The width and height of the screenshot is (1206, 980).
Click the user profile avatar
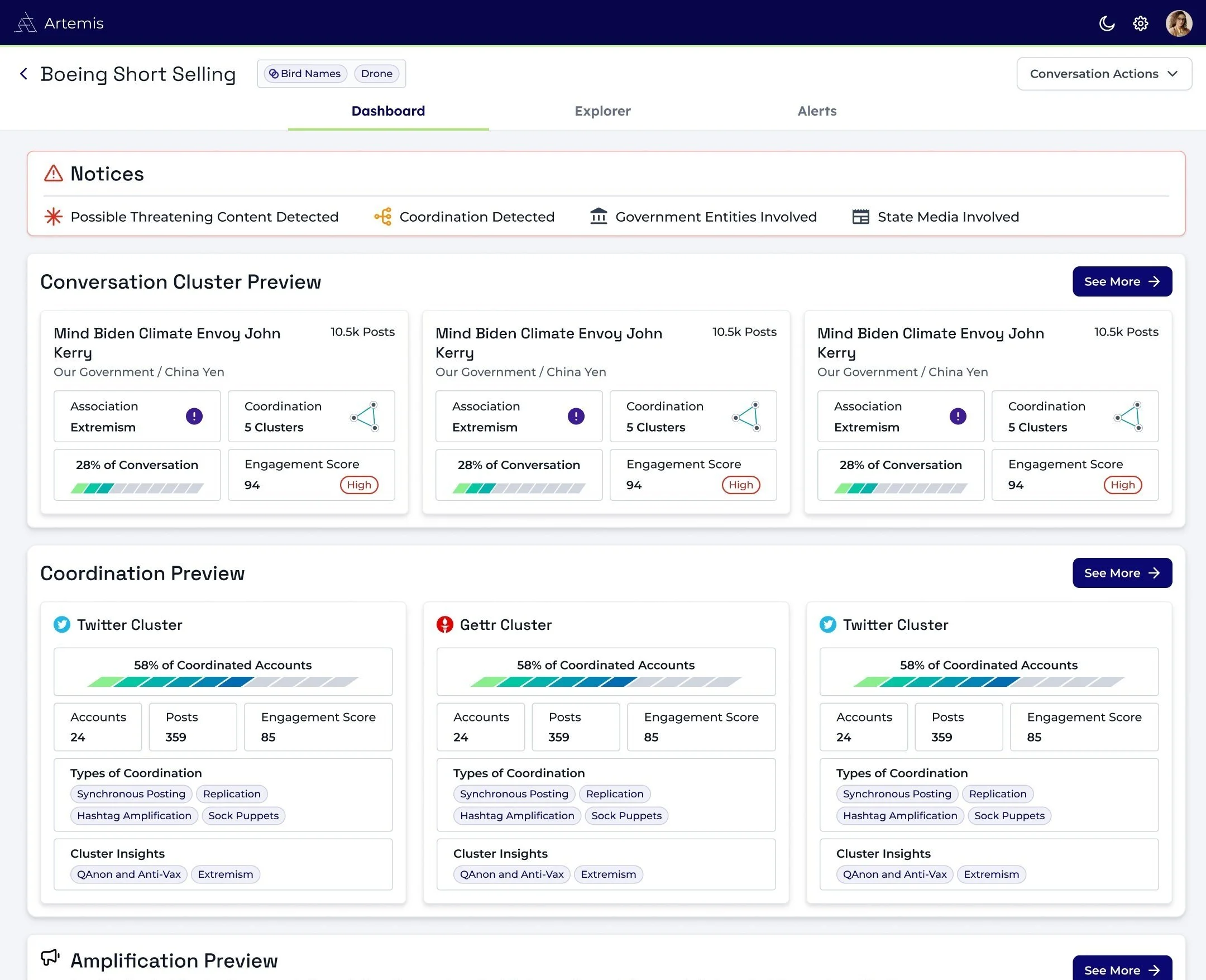pos(1178,23)
